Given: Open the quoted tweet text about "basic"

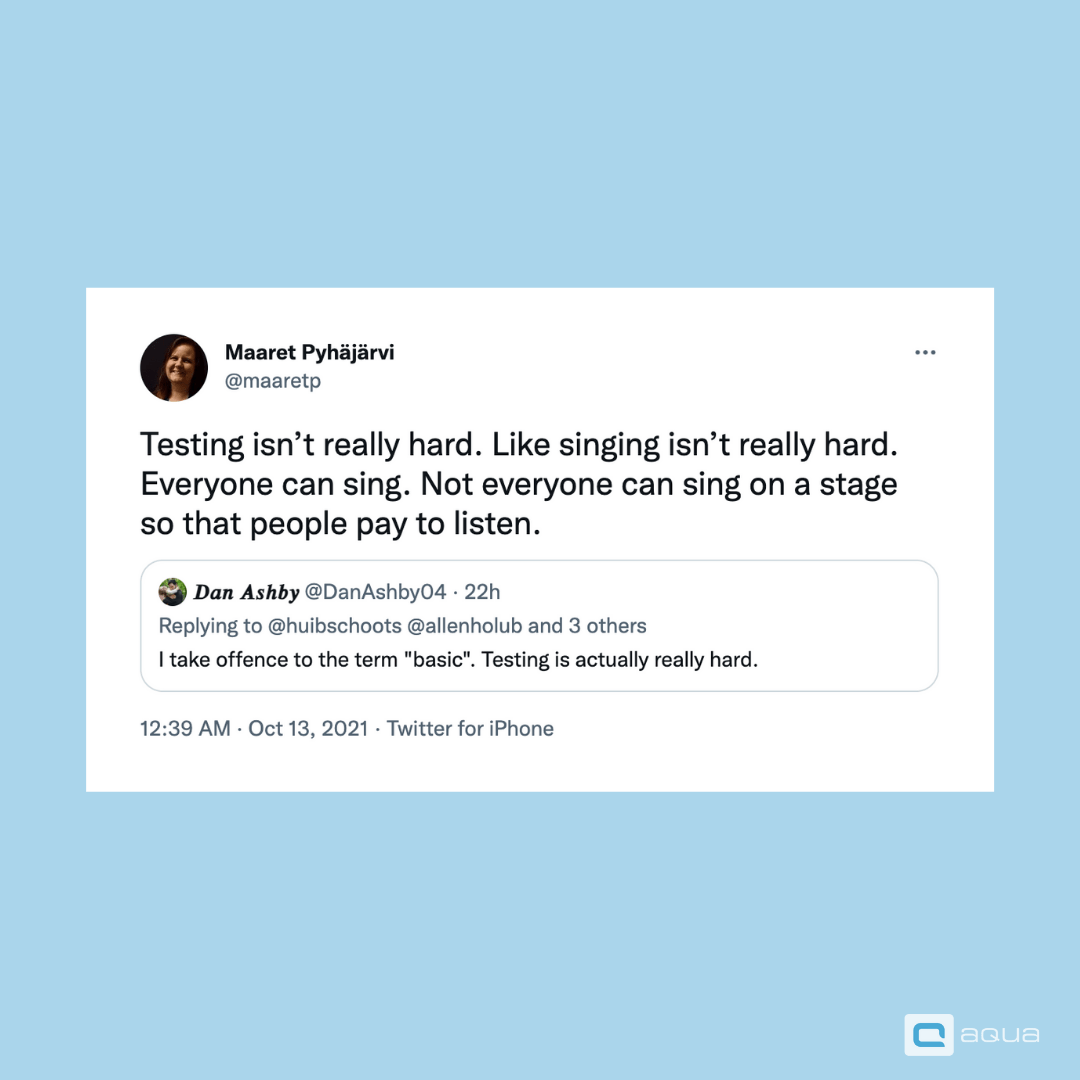Looking at the screenshot, I should 458,660.
